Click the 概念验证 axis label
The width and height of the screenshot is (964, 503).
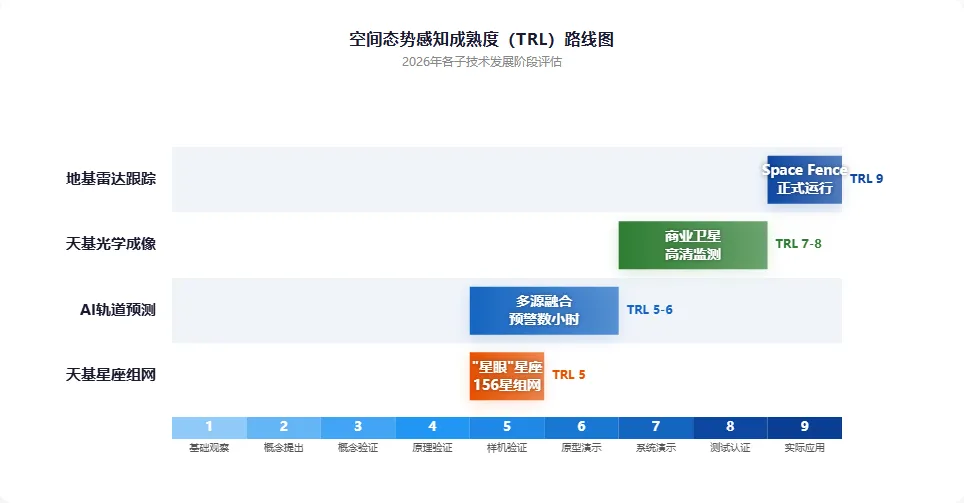[x=358, y=448]
